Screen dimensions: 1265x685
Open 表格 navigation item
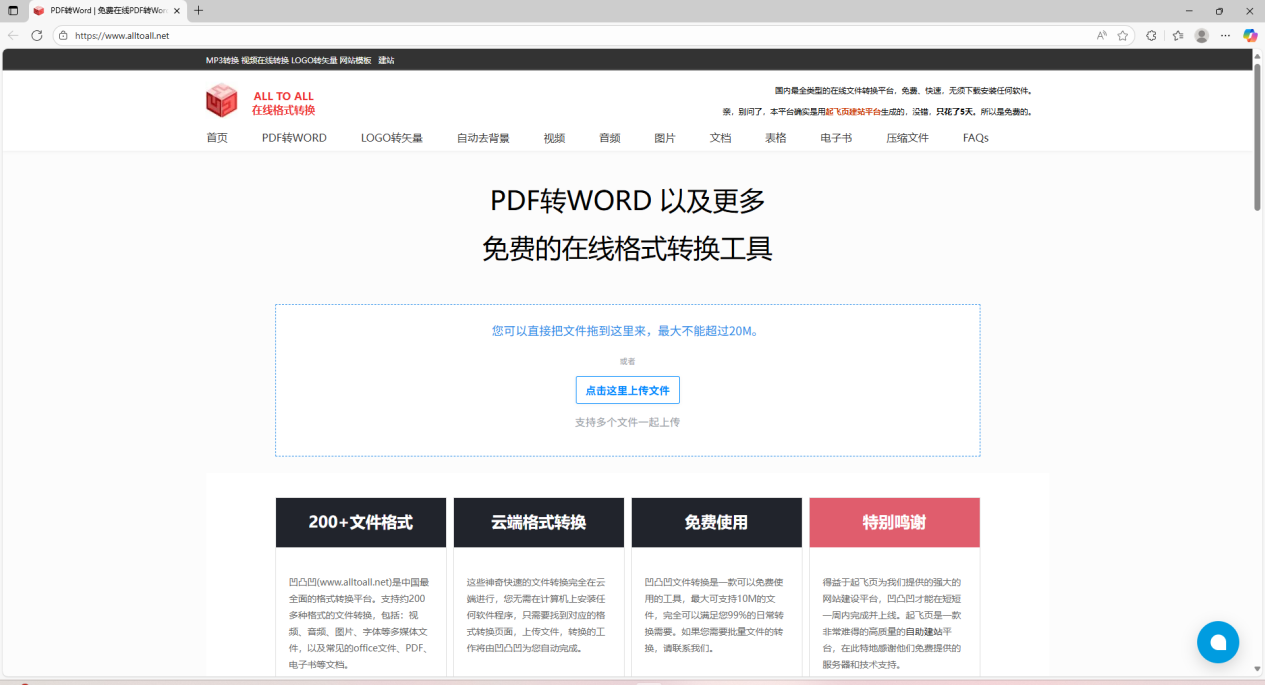click(x=776, y=138)
